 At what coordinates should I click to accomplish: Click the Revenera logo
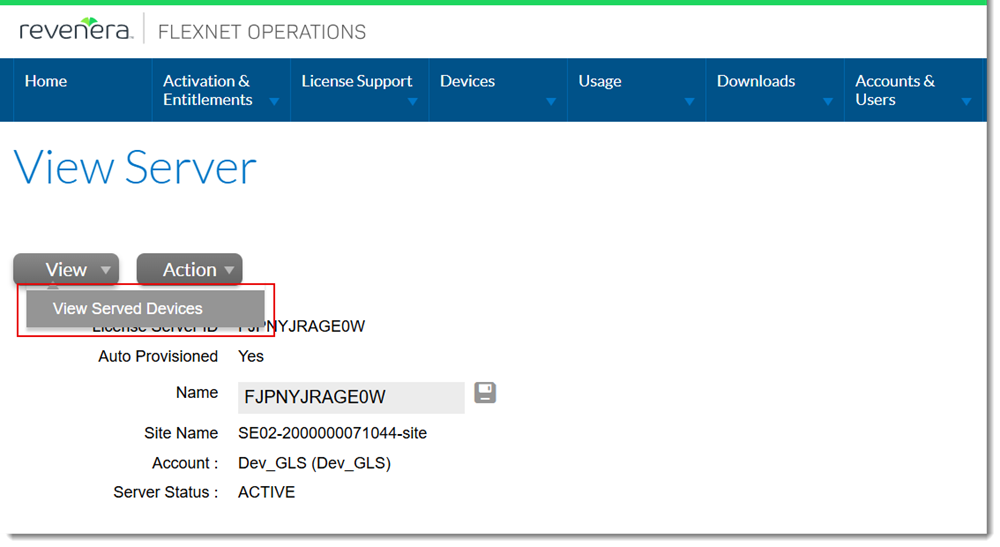click(75, 30)
